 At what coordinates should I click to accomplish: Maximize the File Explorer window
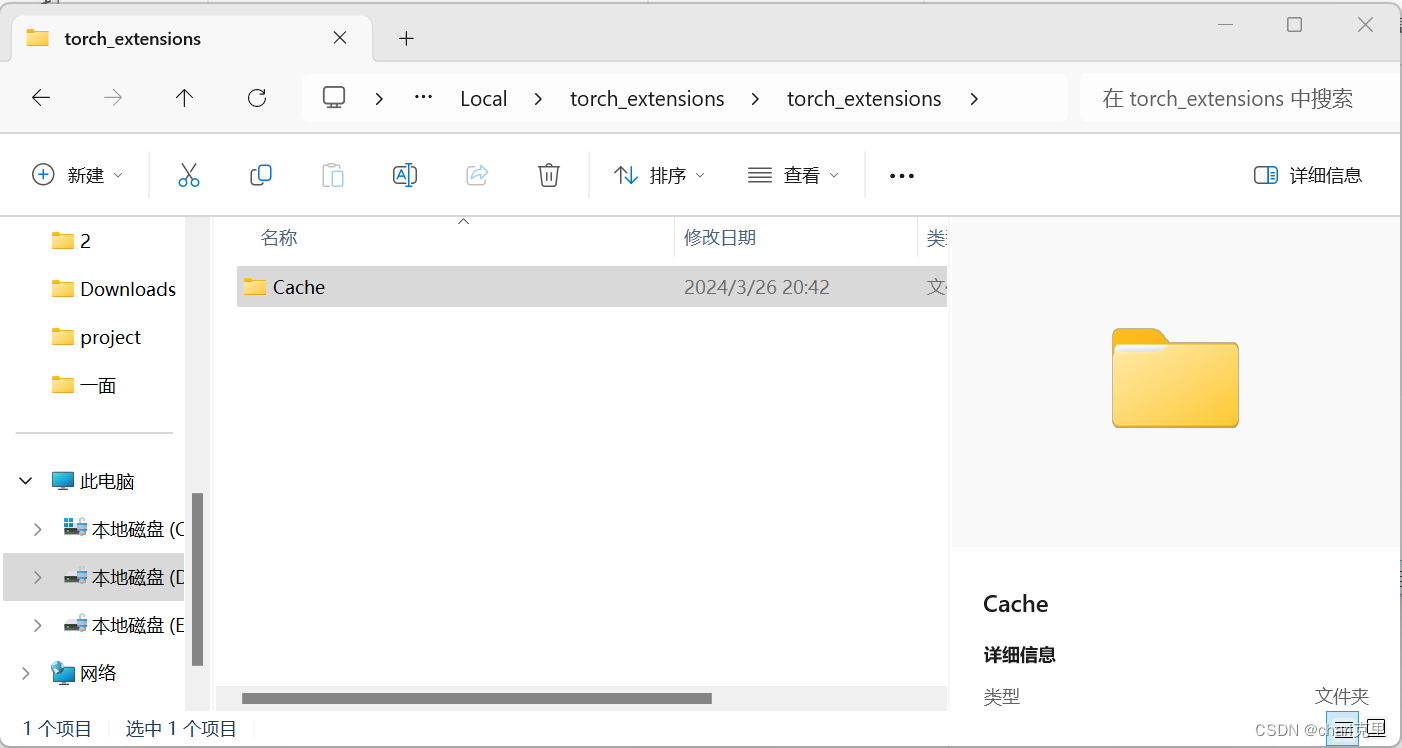(x=1294, y=25)
